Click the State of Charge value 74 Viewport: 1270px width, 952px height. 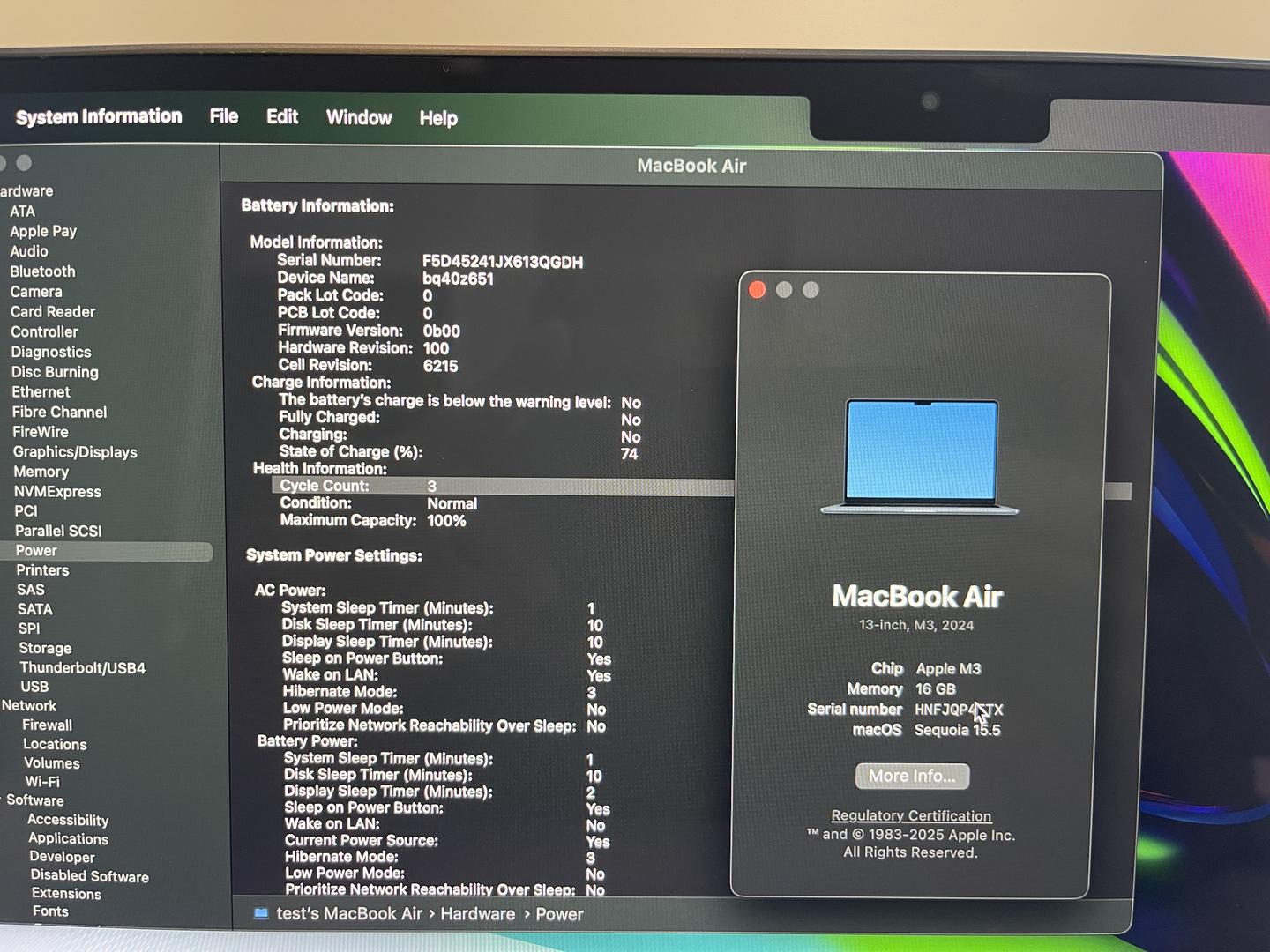(629, 454)
